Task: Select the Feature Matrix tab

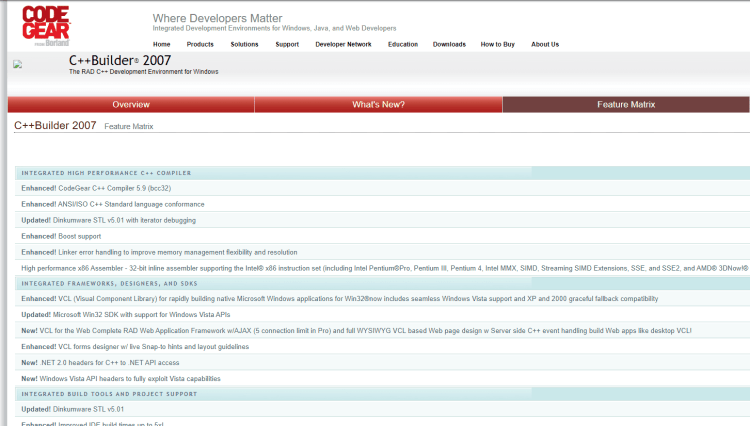Action: tap(626, 105)
